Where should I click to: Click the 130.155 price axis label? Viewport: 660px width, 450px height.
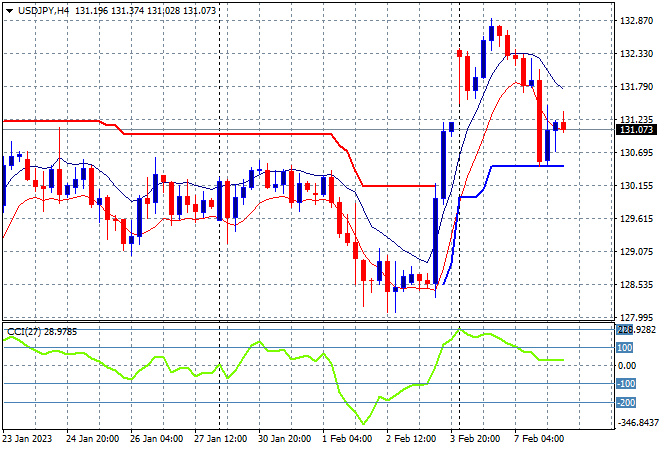click(x=636, y=186)
